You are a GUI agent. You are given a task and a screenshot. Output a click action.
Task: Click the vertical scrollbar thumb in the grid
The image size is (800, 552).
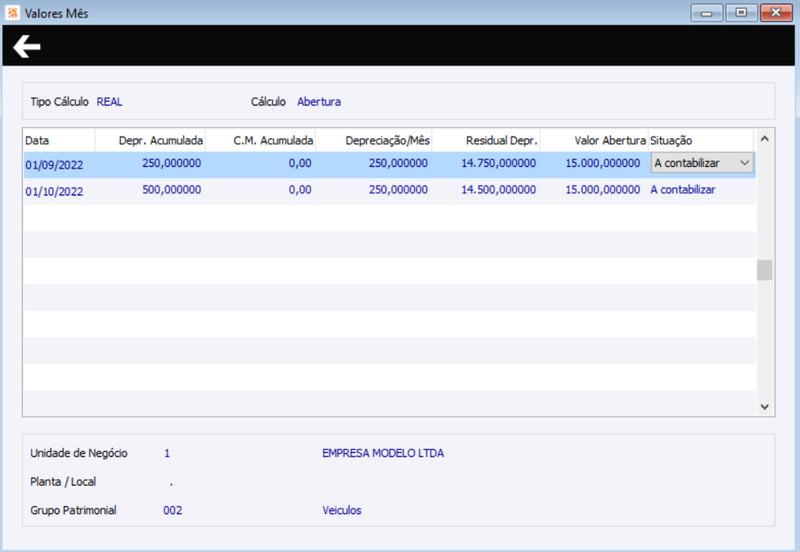point(764,270)
